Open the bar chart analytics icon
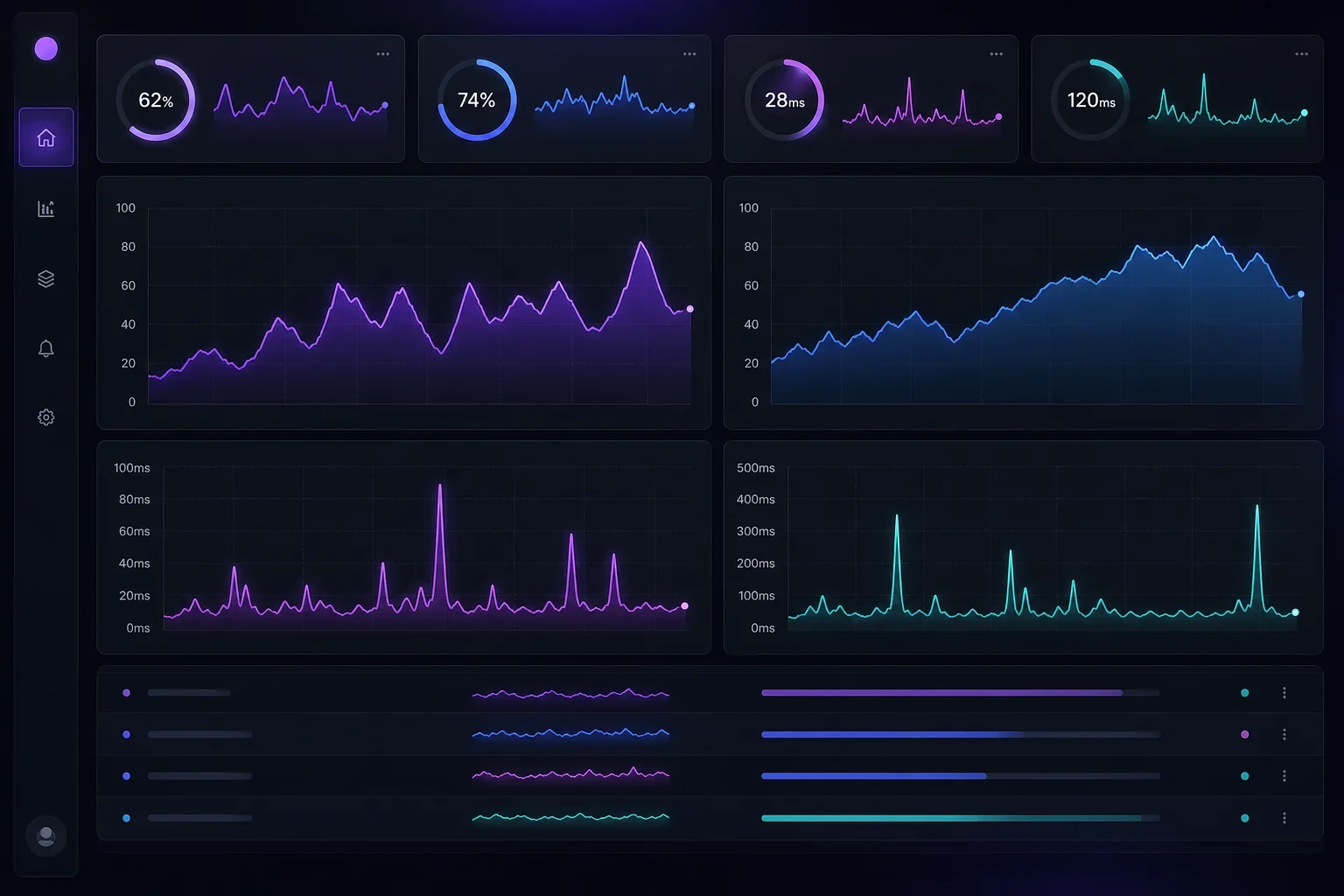The width and height of the screenshot is (1344, 896). (x=46, y=208)
